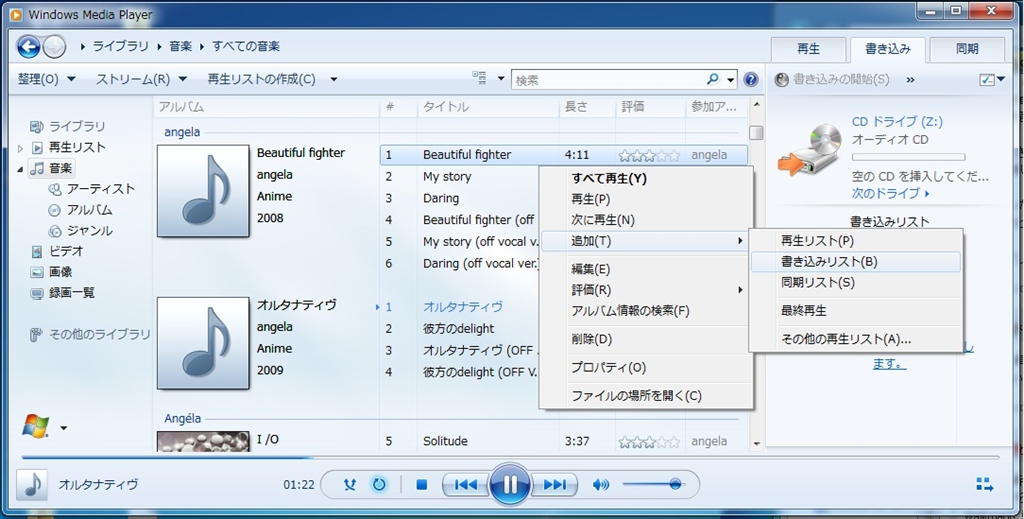The height and width of the screenshot is (519, 1024).
Task: Open the ストリーム(R) dropdown
Action: coord(141,79)
